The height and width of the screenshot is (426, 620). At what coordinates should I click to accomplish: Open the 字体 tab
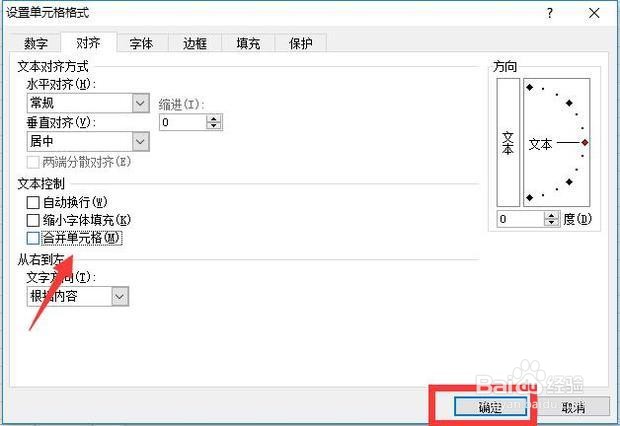click(141, 43)
